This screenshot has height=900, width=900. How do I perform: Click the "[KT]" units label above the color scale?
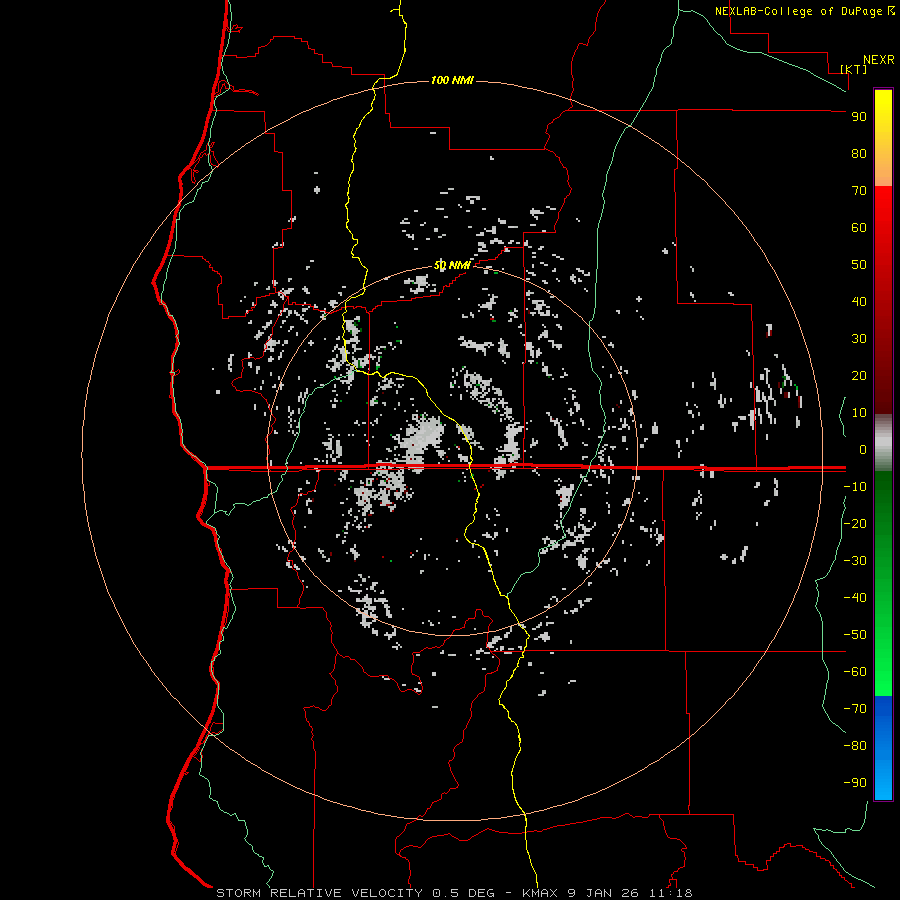(853, 69)
